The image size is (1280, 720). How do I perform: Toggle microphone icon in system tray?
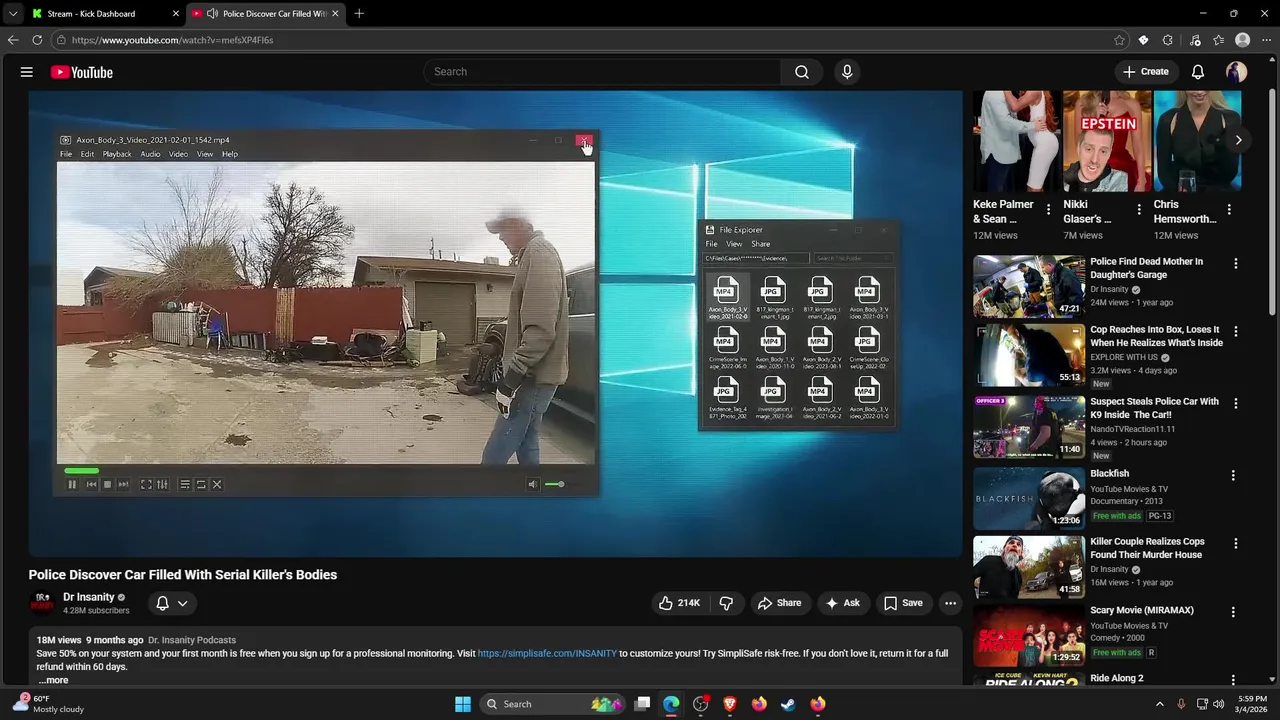(1181, 704)
